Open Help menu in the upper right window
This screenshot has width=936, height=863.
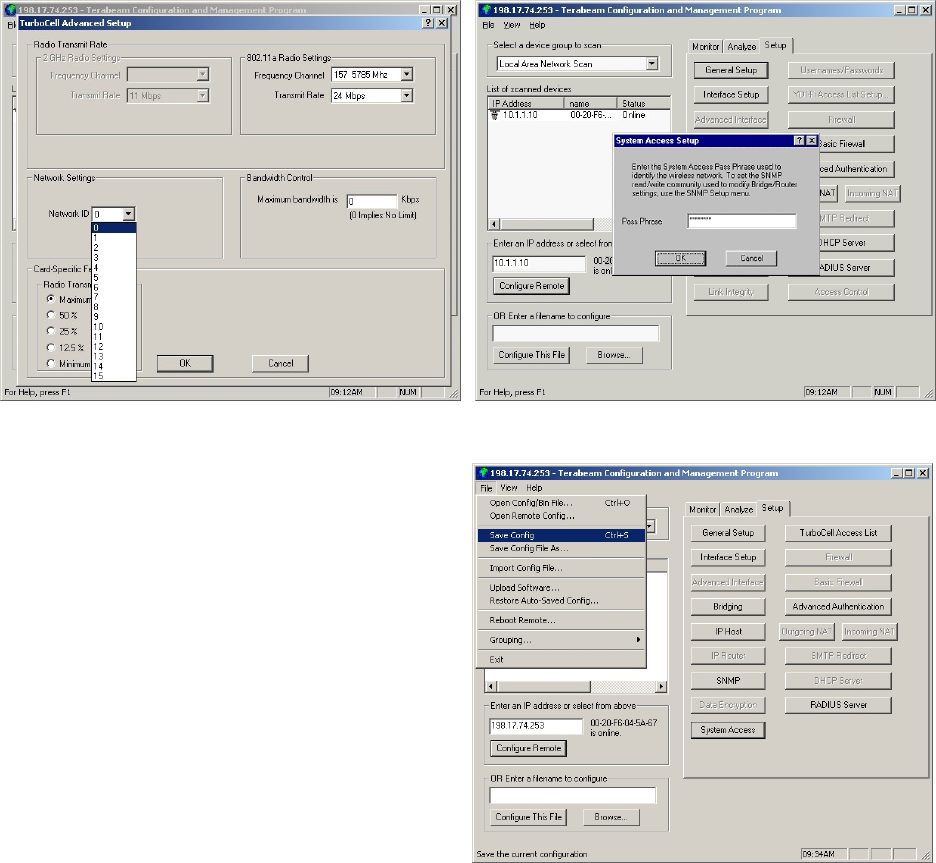coord(537,25)
